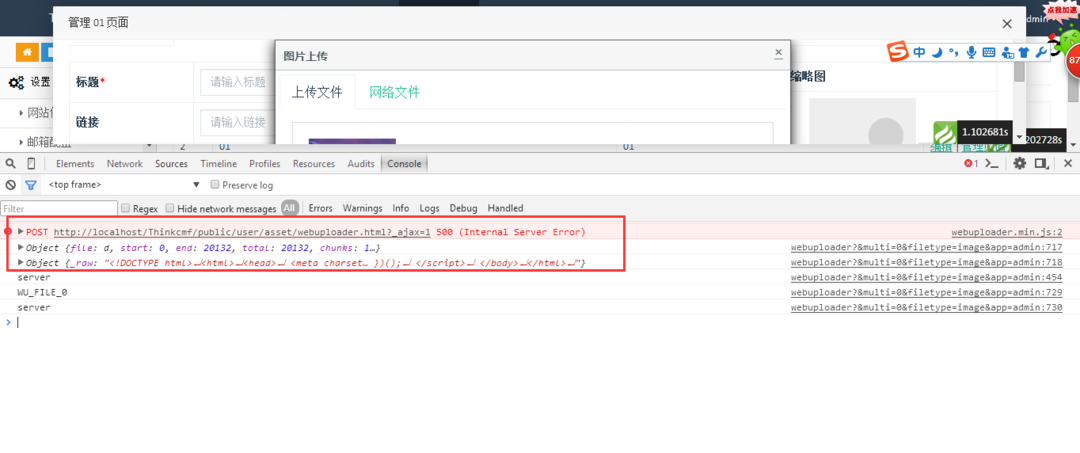Click the console Filter text field
The width and height of the screenshot is (1080, 453).
(59, 208)
